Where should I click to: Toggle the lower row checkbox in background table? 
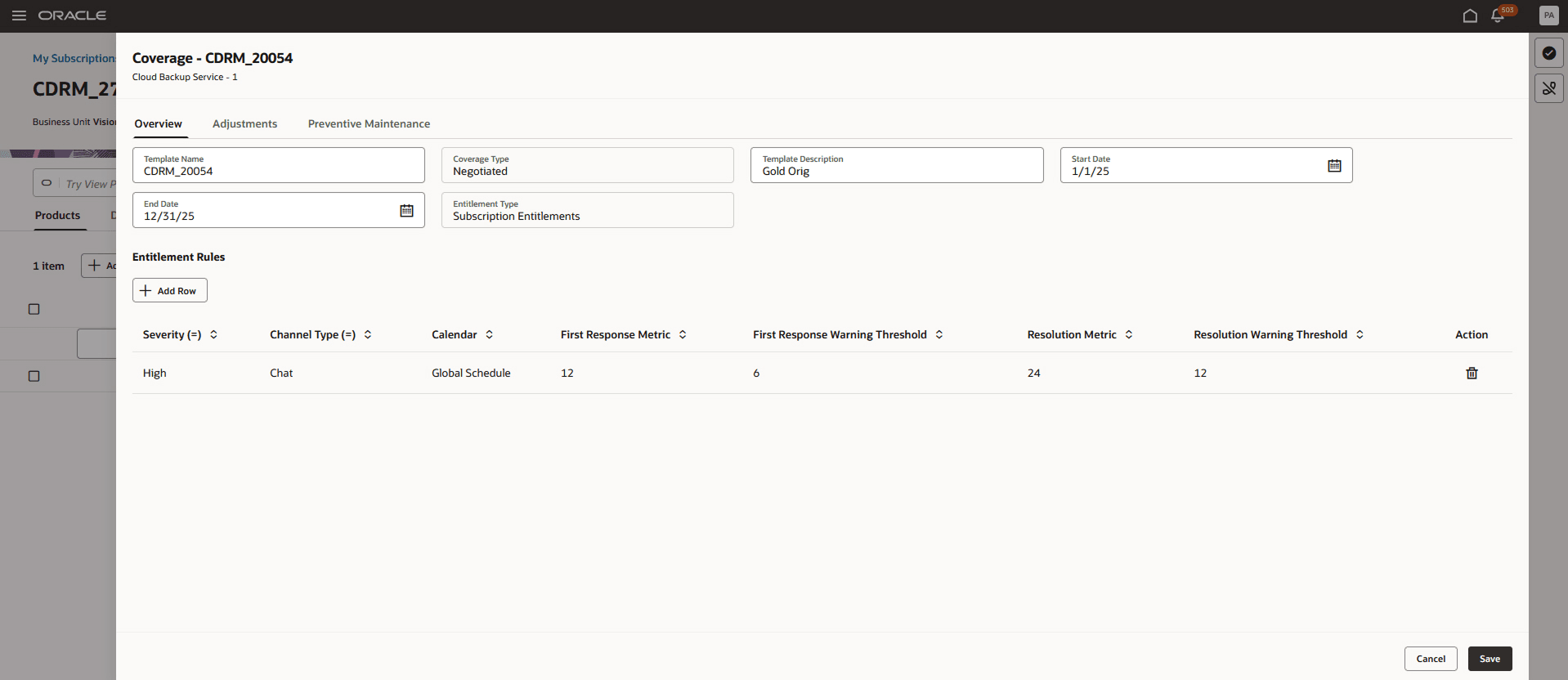34,376
